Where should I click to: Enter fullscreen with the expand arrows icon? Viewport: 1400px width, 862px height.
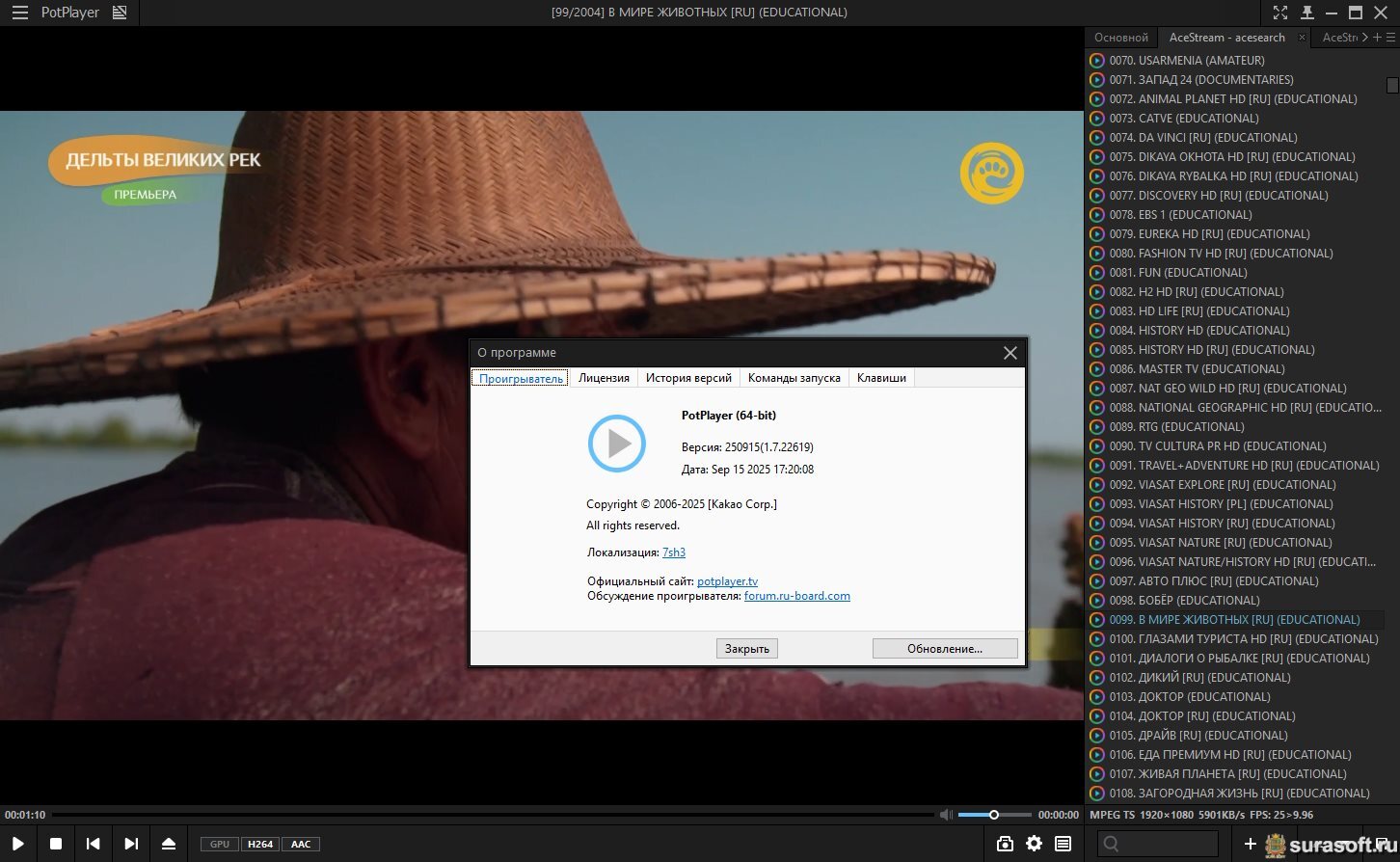click(x=1279, y=13)
